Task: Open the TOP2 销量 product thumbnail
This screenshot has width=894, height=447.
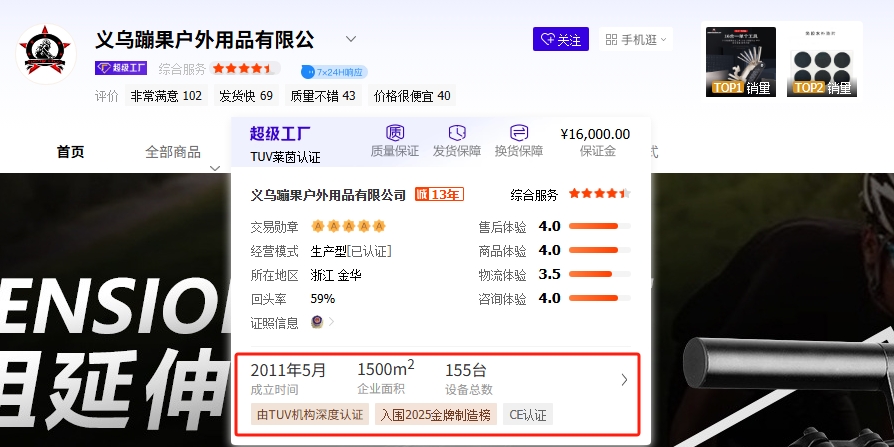Action: [822, 62]
